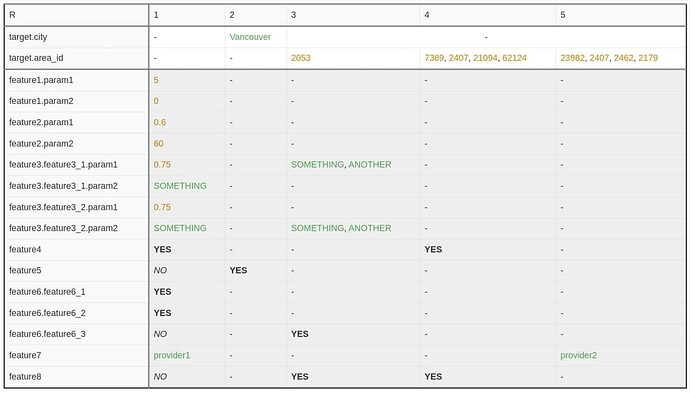This screenshot has height=393, width=690.
Task: Click the R header cell
Action: pos(12,15)
